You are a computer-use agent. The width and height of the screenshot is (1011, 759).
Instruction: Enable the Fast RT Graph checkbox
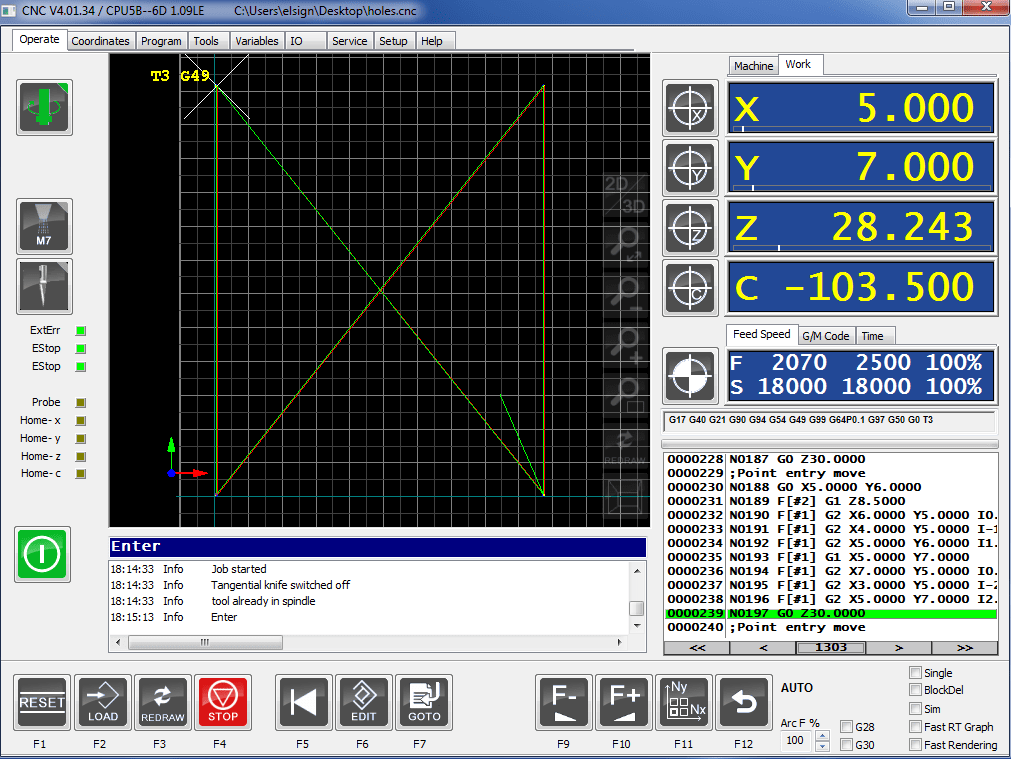[915, 727]
